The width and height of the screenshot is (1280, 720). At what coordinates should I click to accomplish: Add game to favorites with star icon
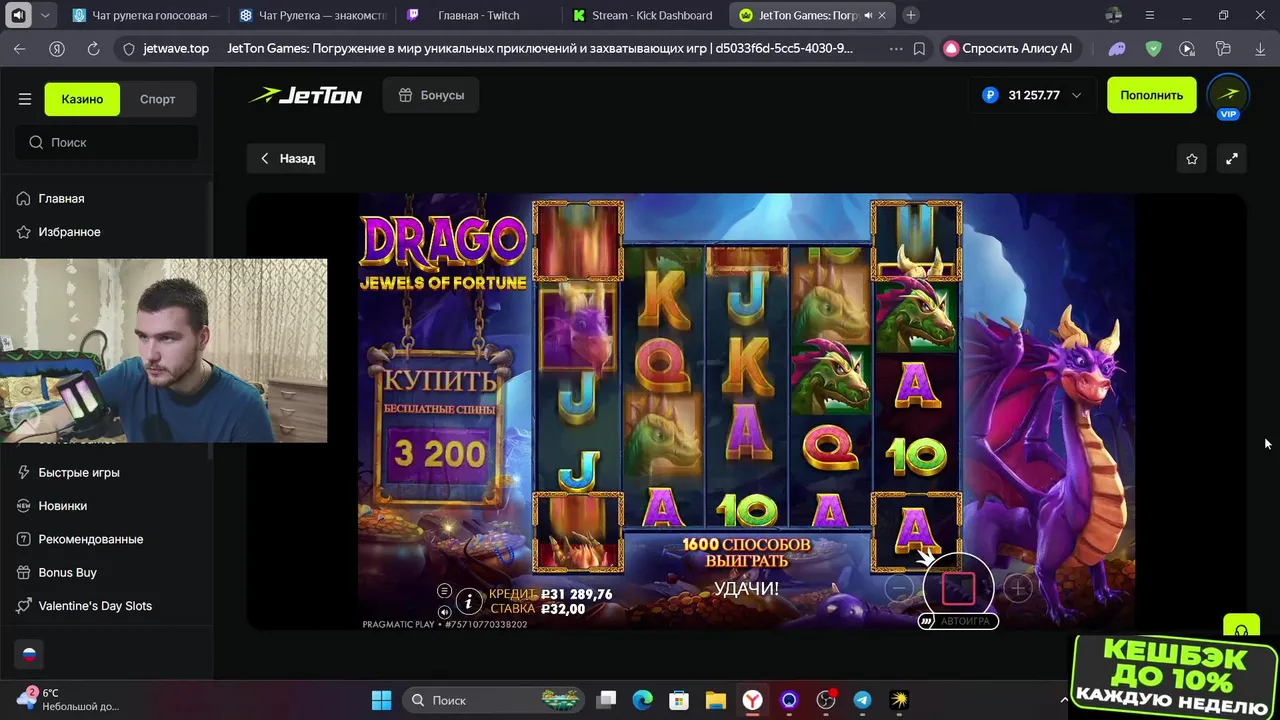(x=1192, y=158)
